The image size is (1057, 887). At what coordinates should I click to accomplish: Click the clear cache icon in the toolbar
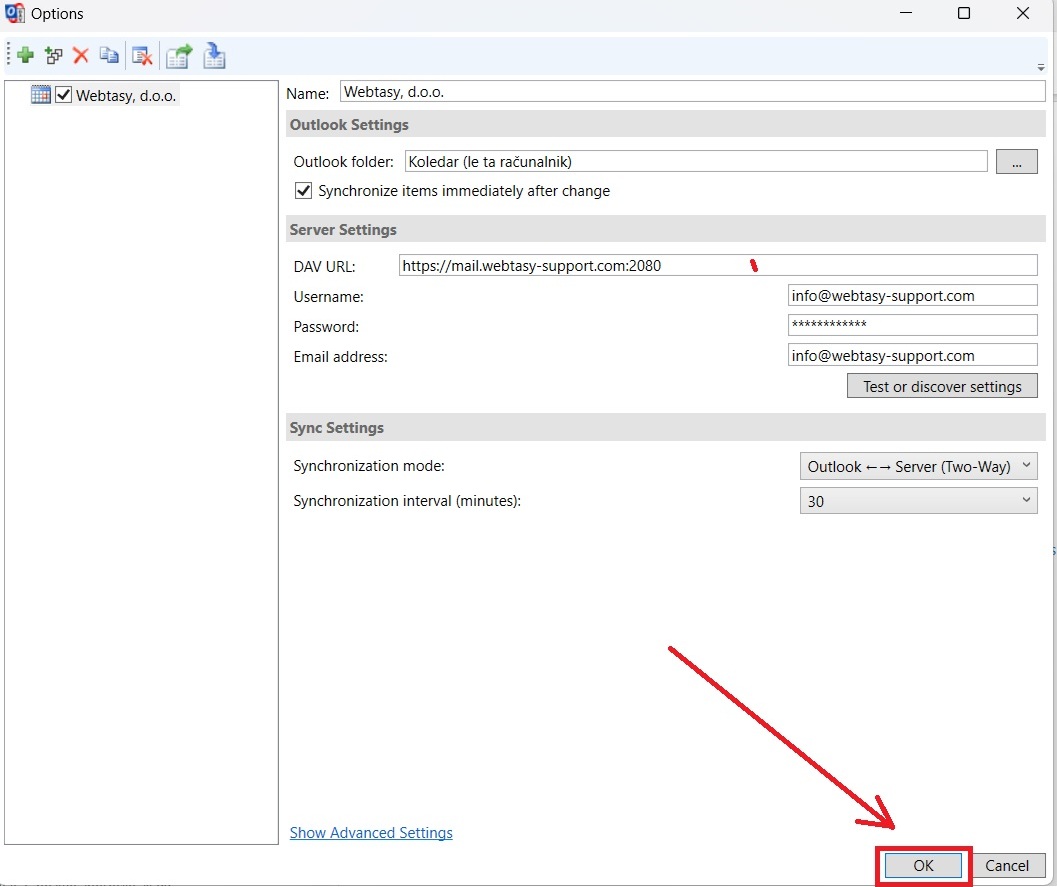point(142,56)
